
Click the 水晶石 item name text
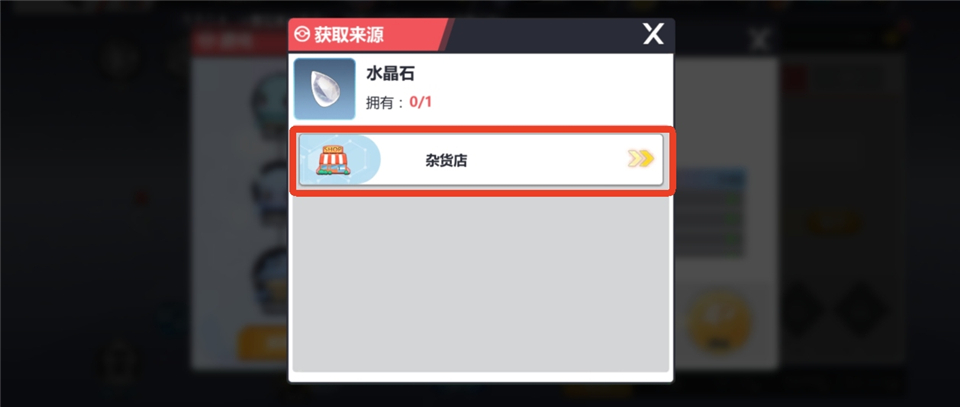click(390, 74)
